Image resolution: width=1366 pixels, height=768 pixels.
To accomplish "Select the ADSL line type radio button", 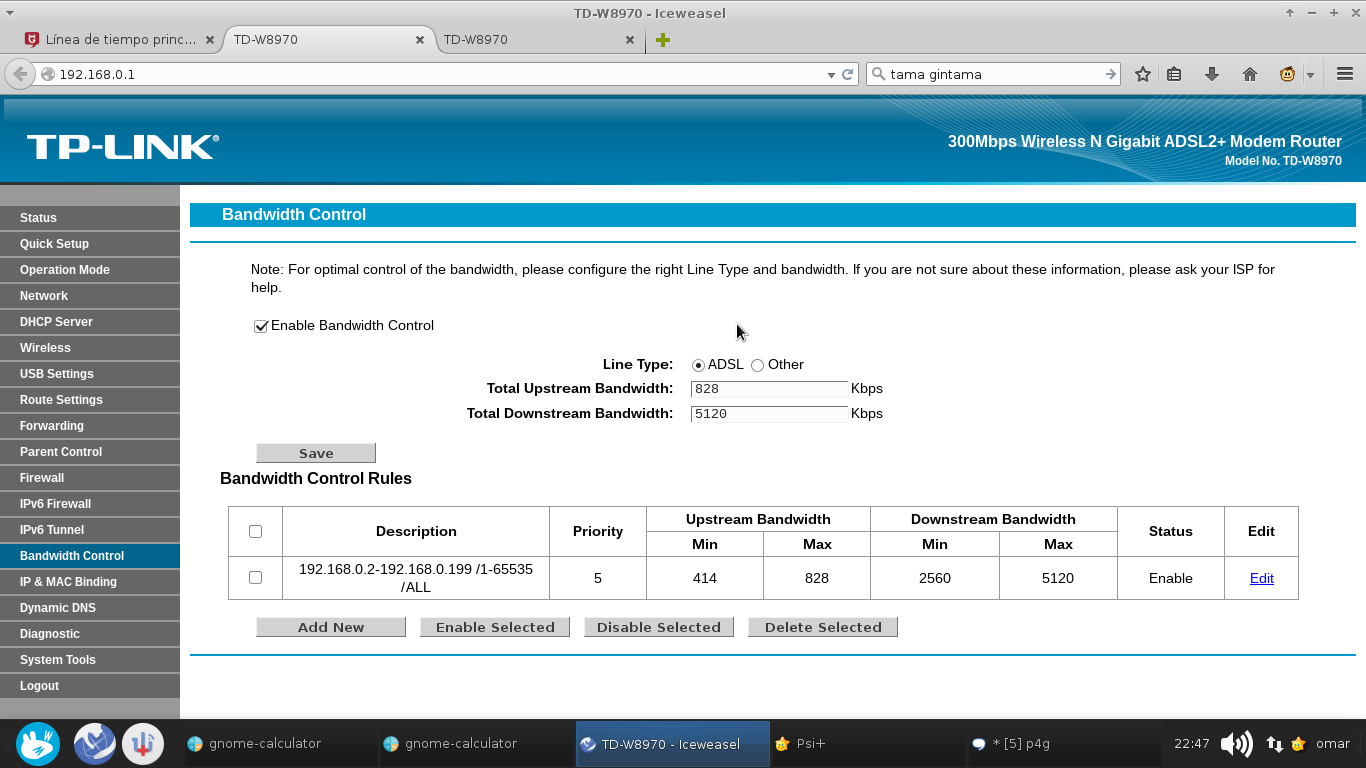I will [698, 365].
